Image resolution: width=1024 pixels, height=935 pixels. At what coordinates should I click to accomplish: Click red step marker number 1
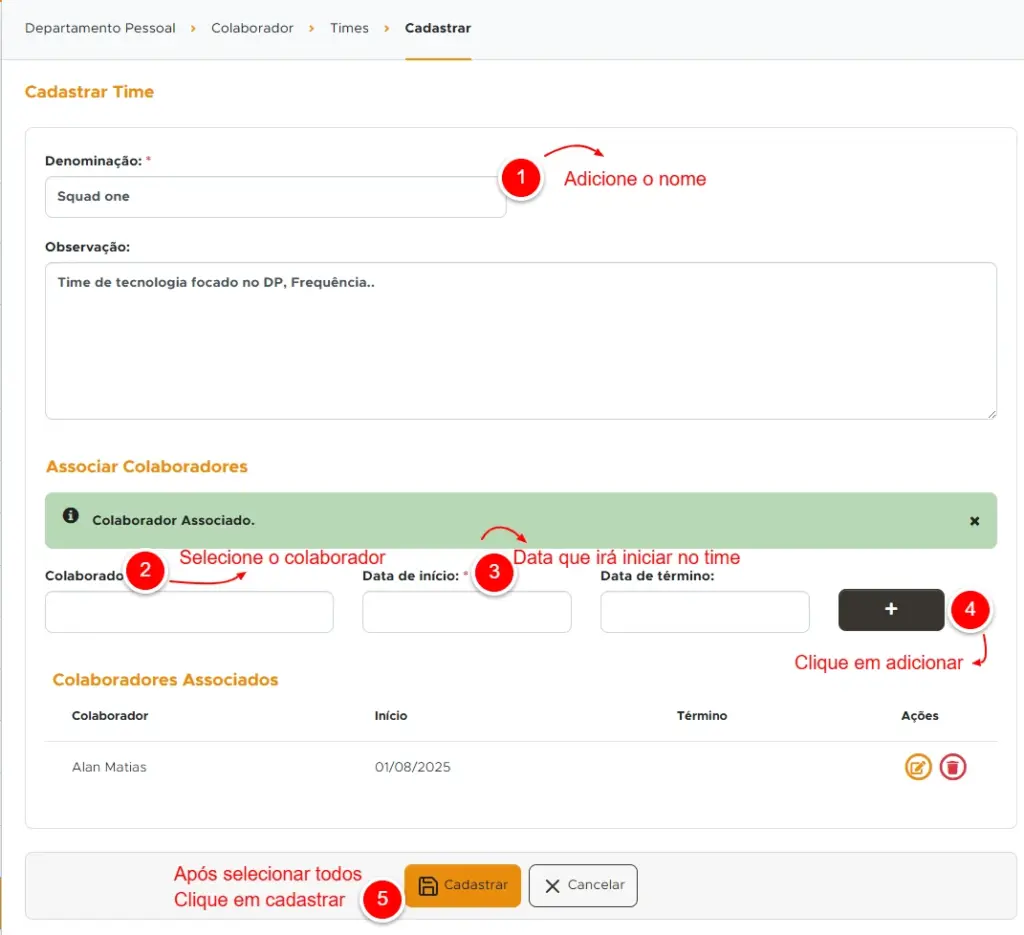click(520, 178)
